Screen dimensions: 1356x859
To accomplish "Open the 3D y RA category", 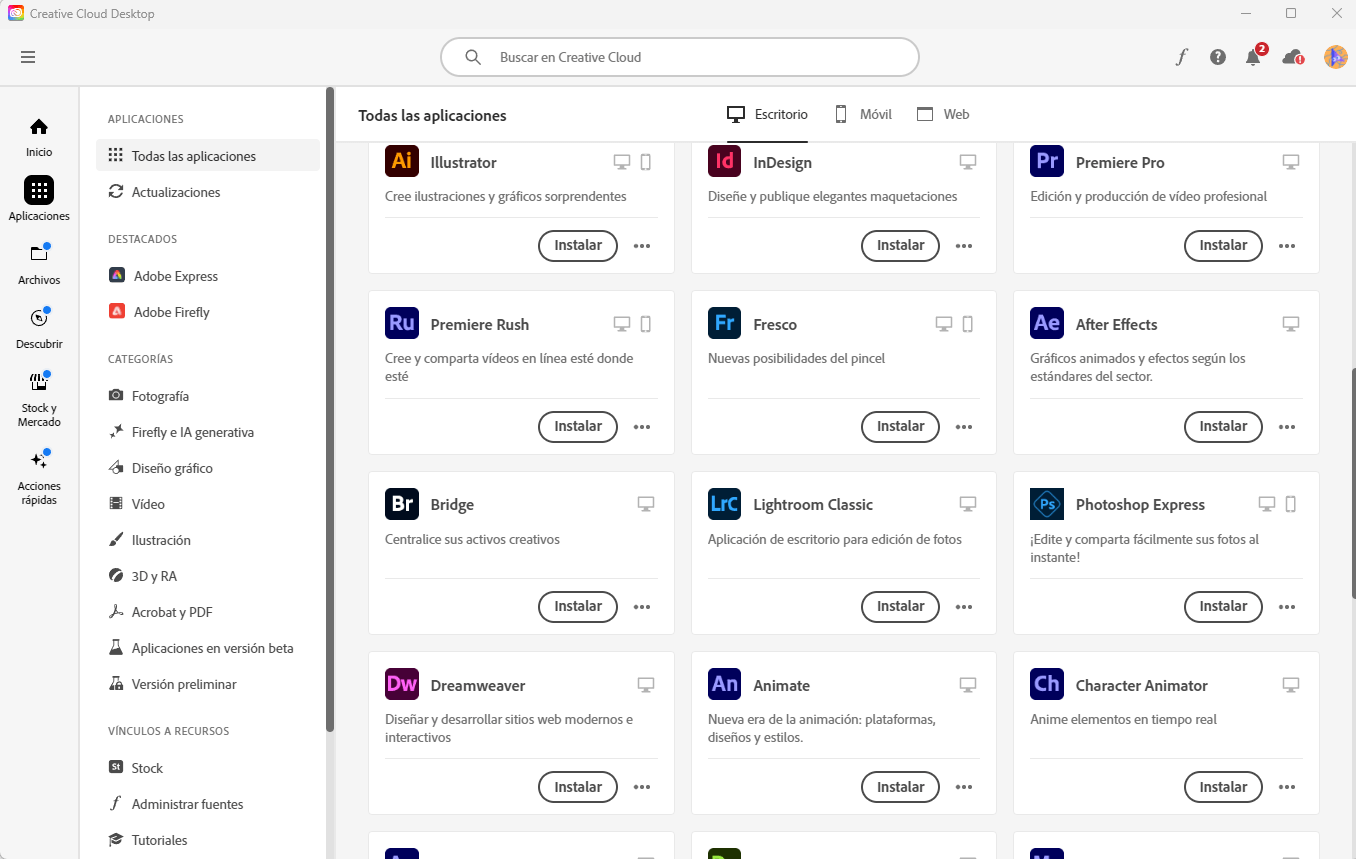I will (x=208, y=576).
